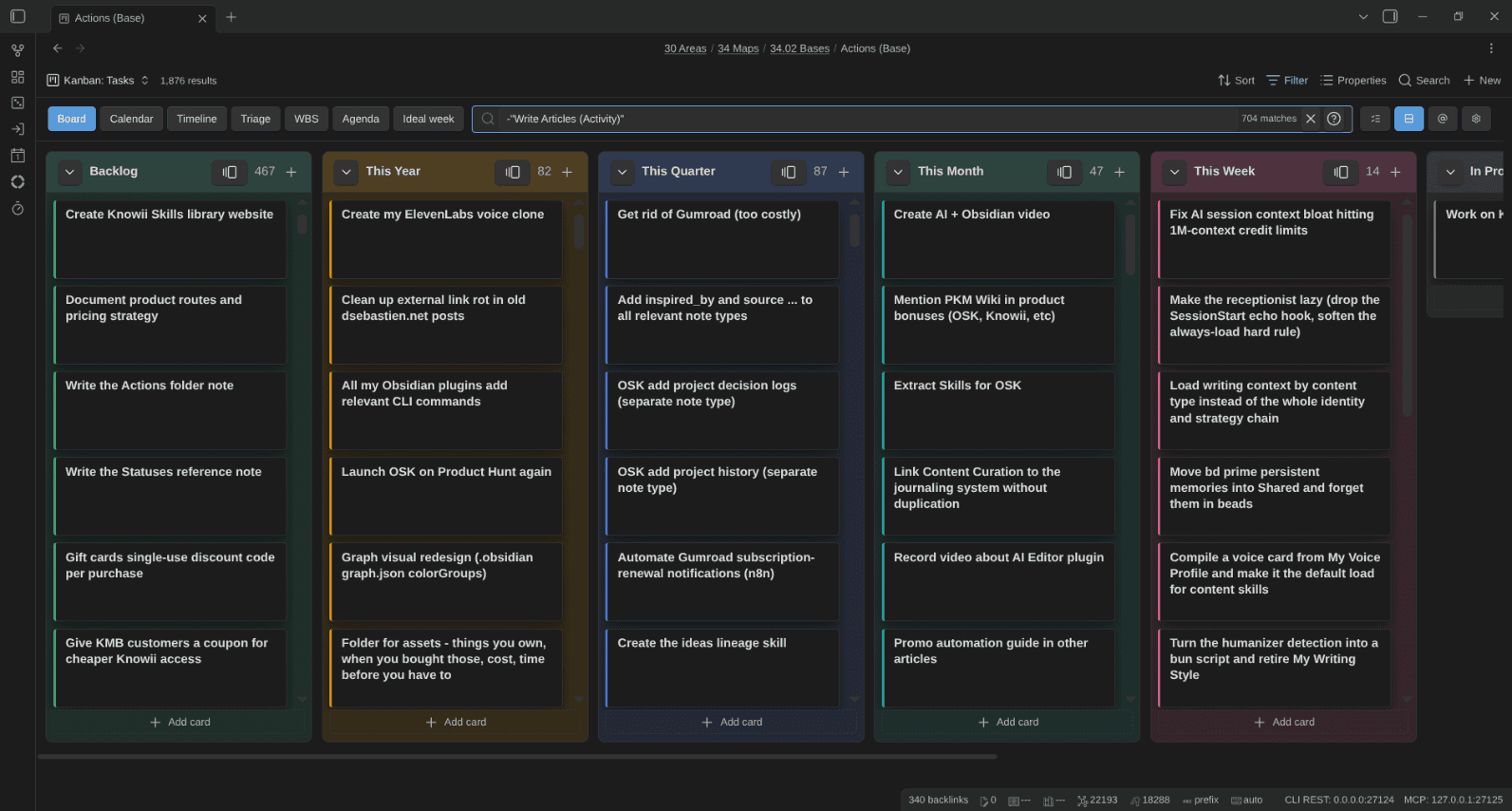Open card 'Extract Skills for OSK'

point(999,410)
